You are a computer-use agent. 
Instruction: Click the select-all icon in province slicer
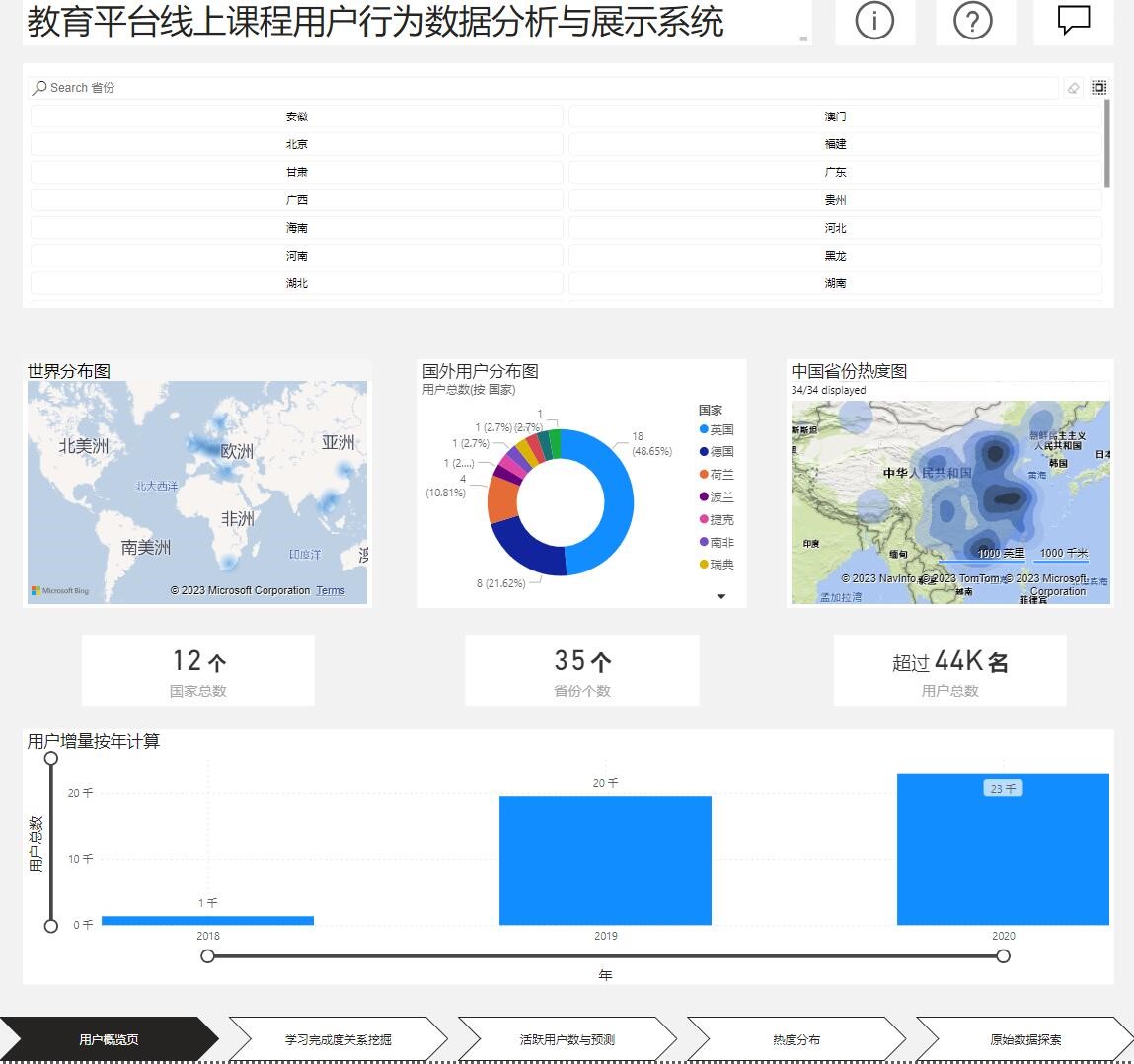1098,88
